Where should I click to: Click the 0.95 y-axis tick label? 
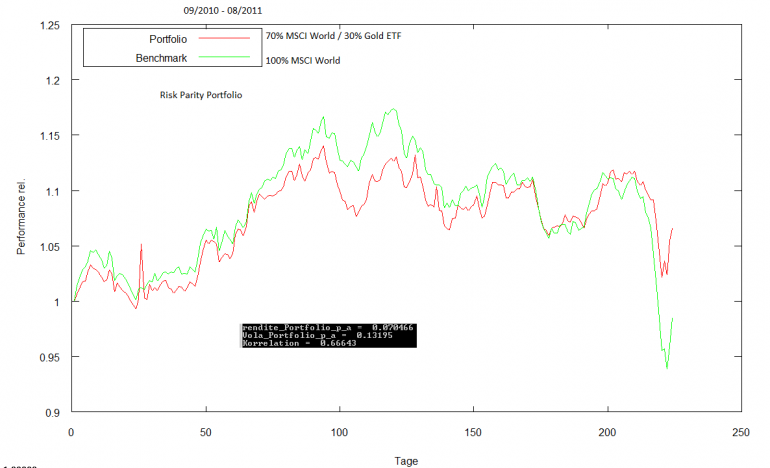point(50,358)
